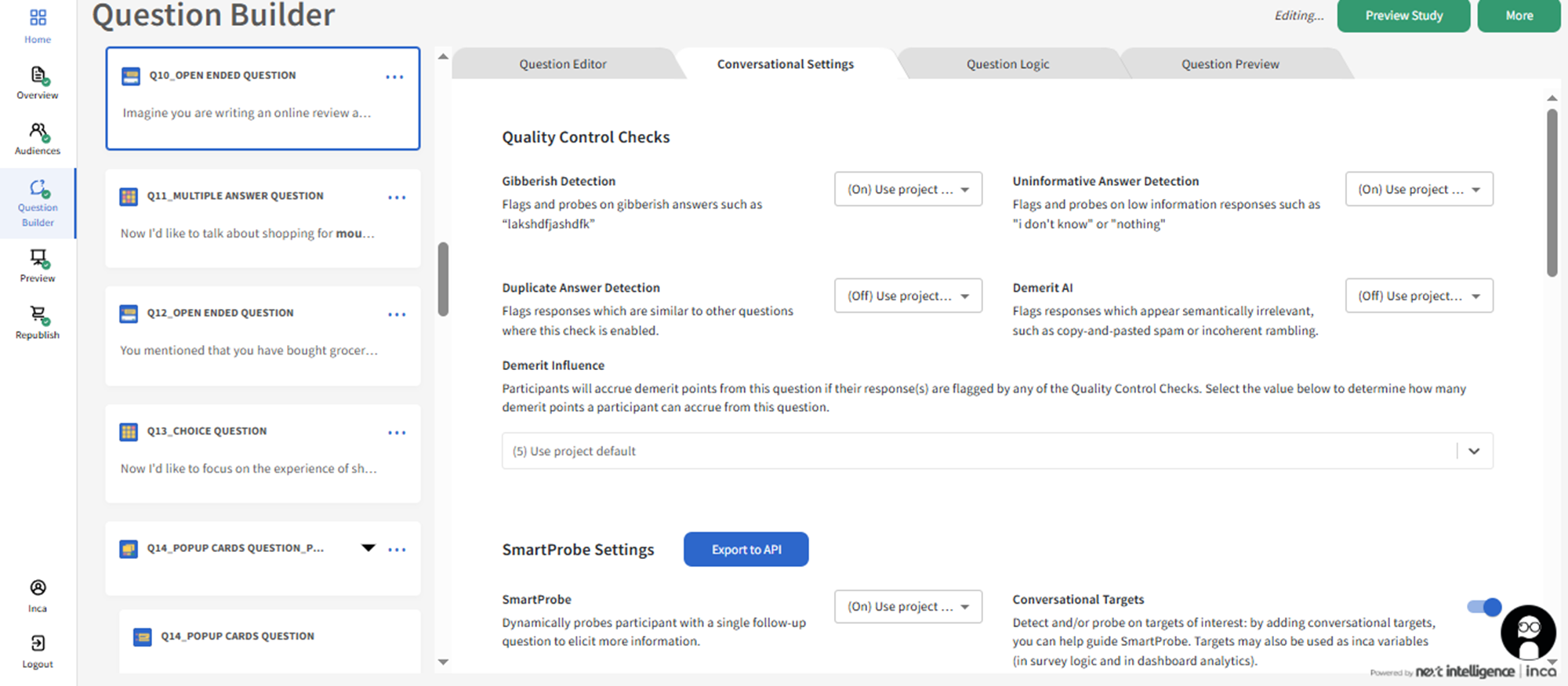Open the Demerit AI dropdown

click(x=1418, y=296)
